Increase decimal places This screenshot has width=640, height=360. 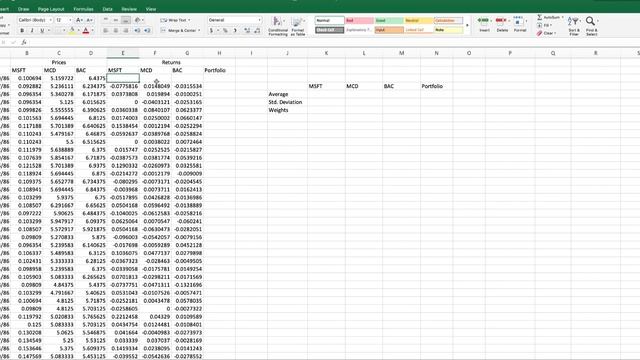click(247, 31)
